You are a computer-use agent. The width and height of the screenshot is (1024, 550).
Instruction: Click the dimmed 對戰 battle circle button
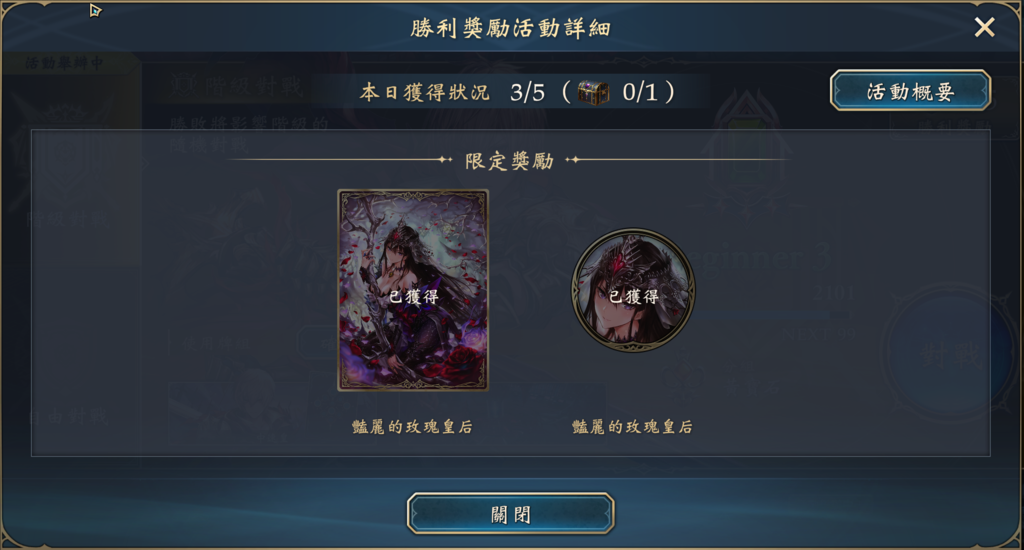[x=950, y=355]
